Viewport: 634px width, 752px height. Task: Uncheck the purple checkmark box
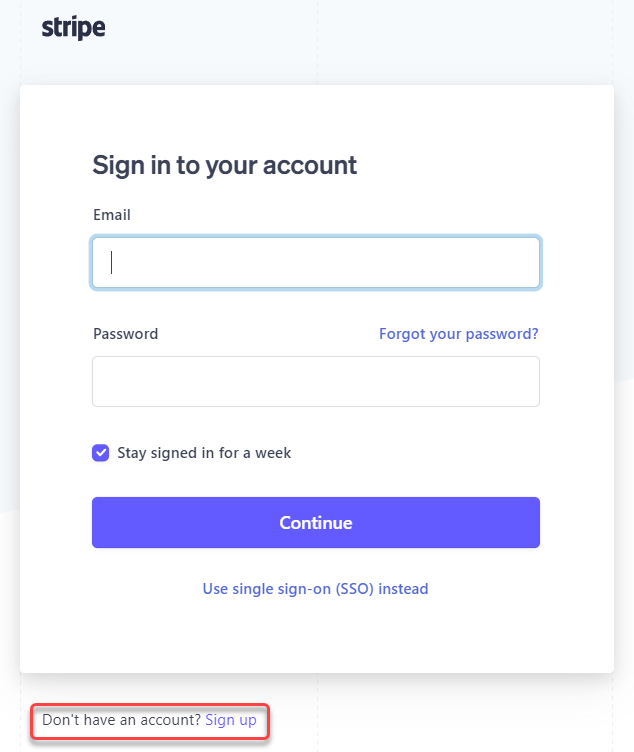(x=101, y=453)
